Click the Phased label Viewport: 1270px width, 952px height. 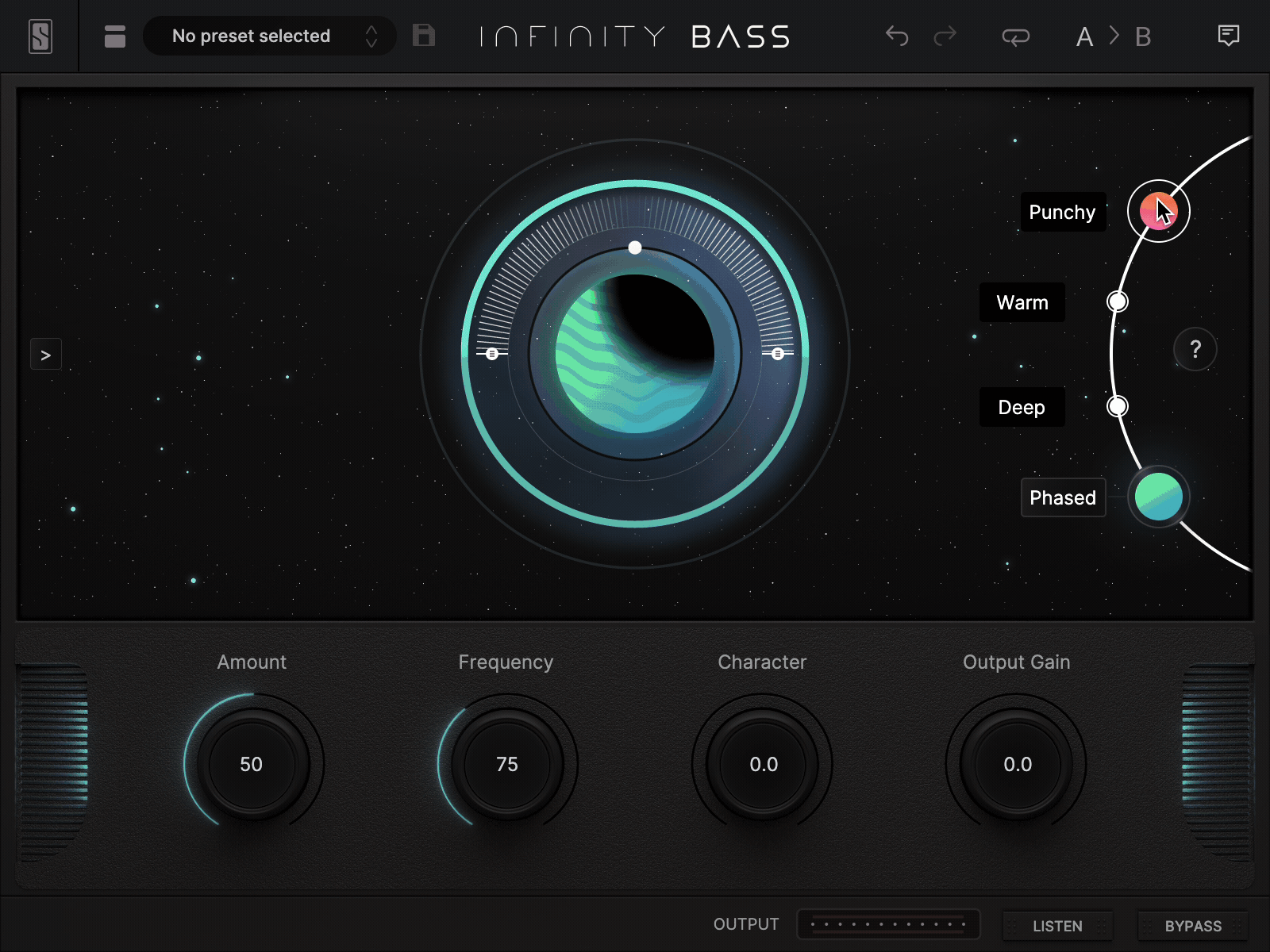tap(1063, 497)
